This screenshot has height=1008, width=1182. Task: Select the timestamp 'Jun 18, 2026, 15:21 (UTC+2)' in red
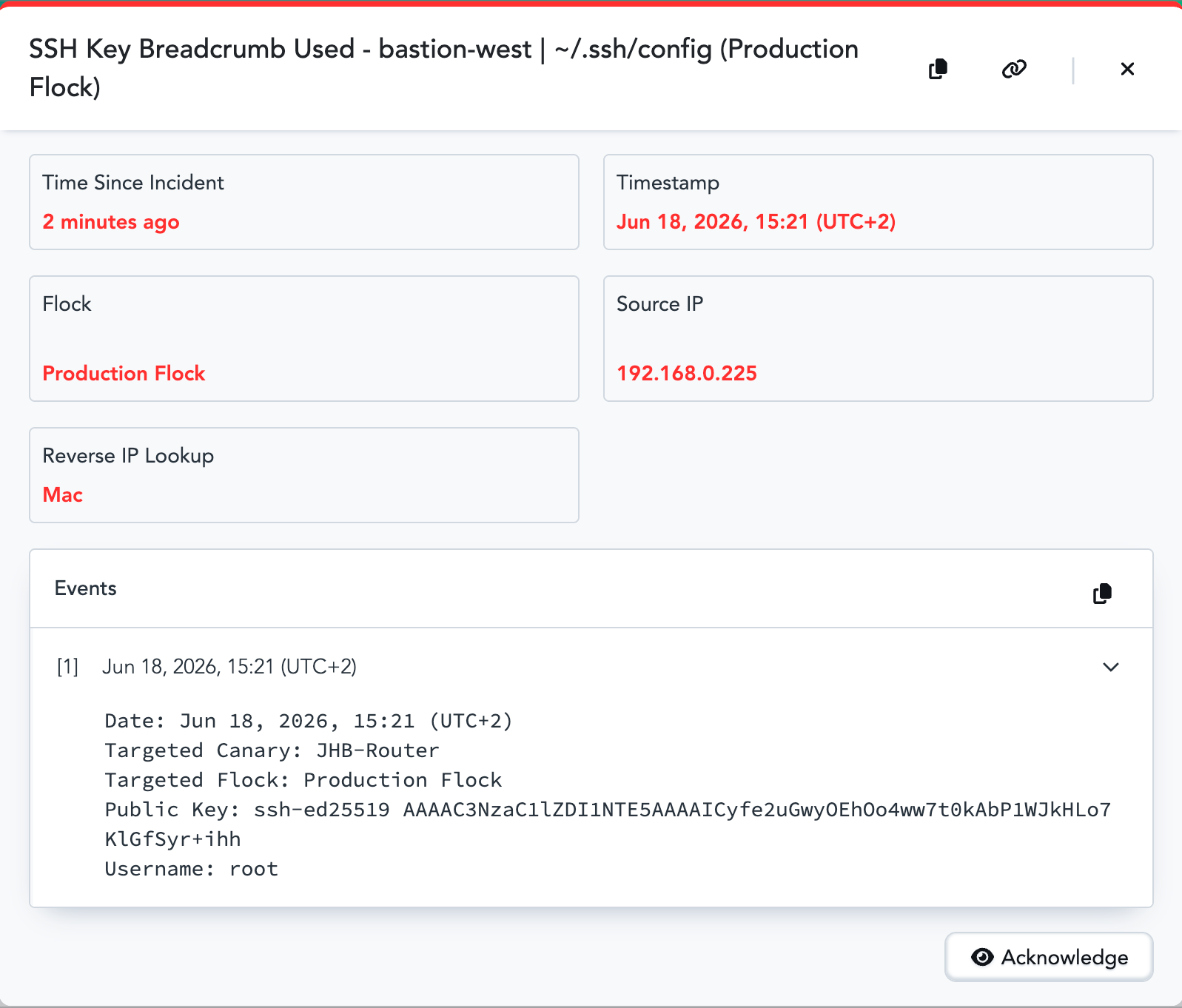[756, 222]
